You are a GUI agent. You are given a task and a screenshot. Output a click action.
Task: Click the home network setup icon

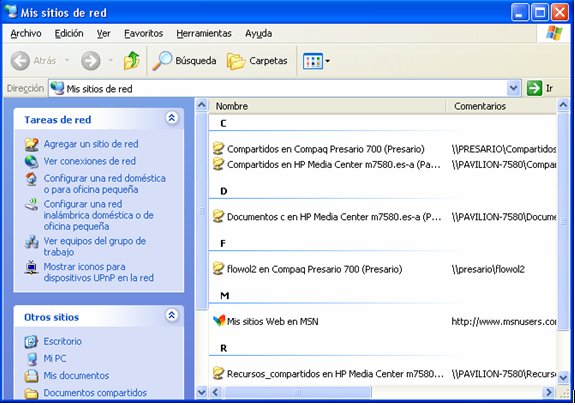[32, 179]
